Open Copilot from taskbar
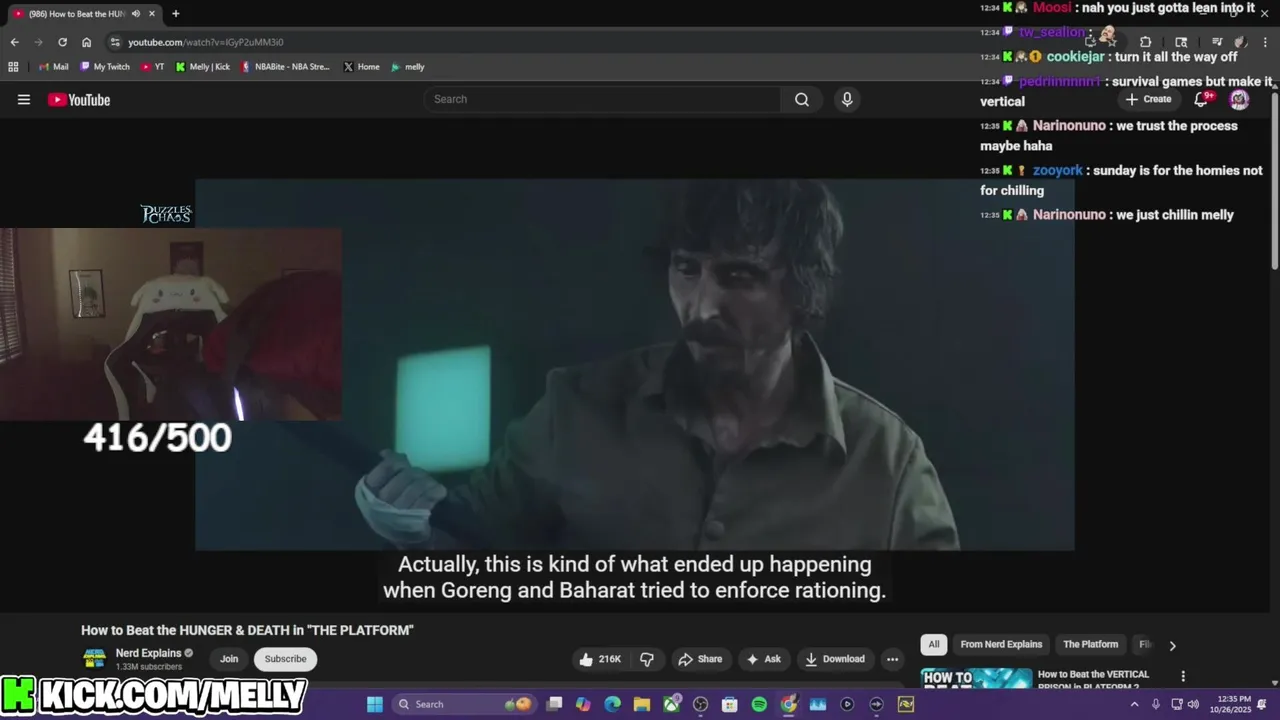 tap(583, 704)
